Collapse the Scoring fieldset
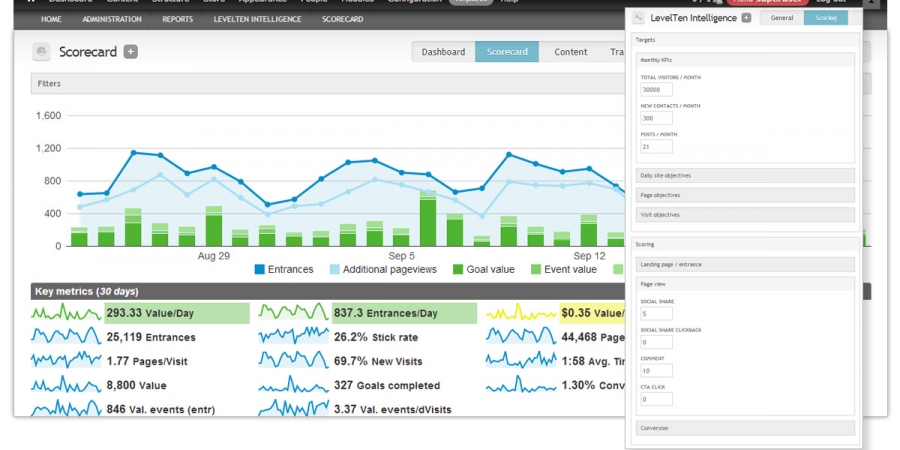 [645, 245]
